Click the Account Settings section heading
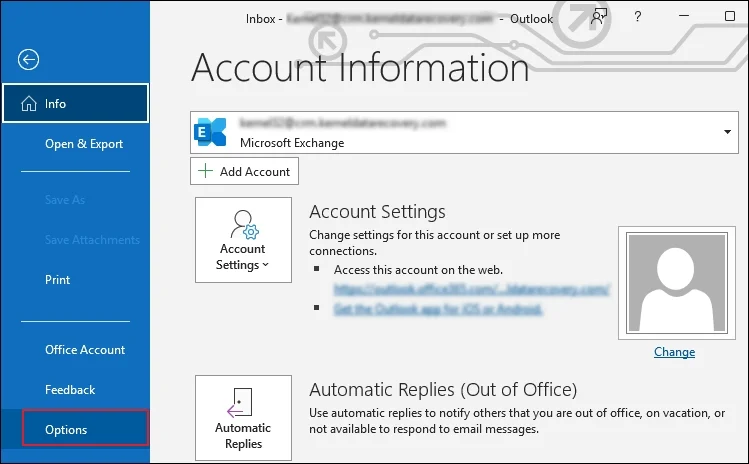This screenshot has height=464, width=749. tap(377, 212)
